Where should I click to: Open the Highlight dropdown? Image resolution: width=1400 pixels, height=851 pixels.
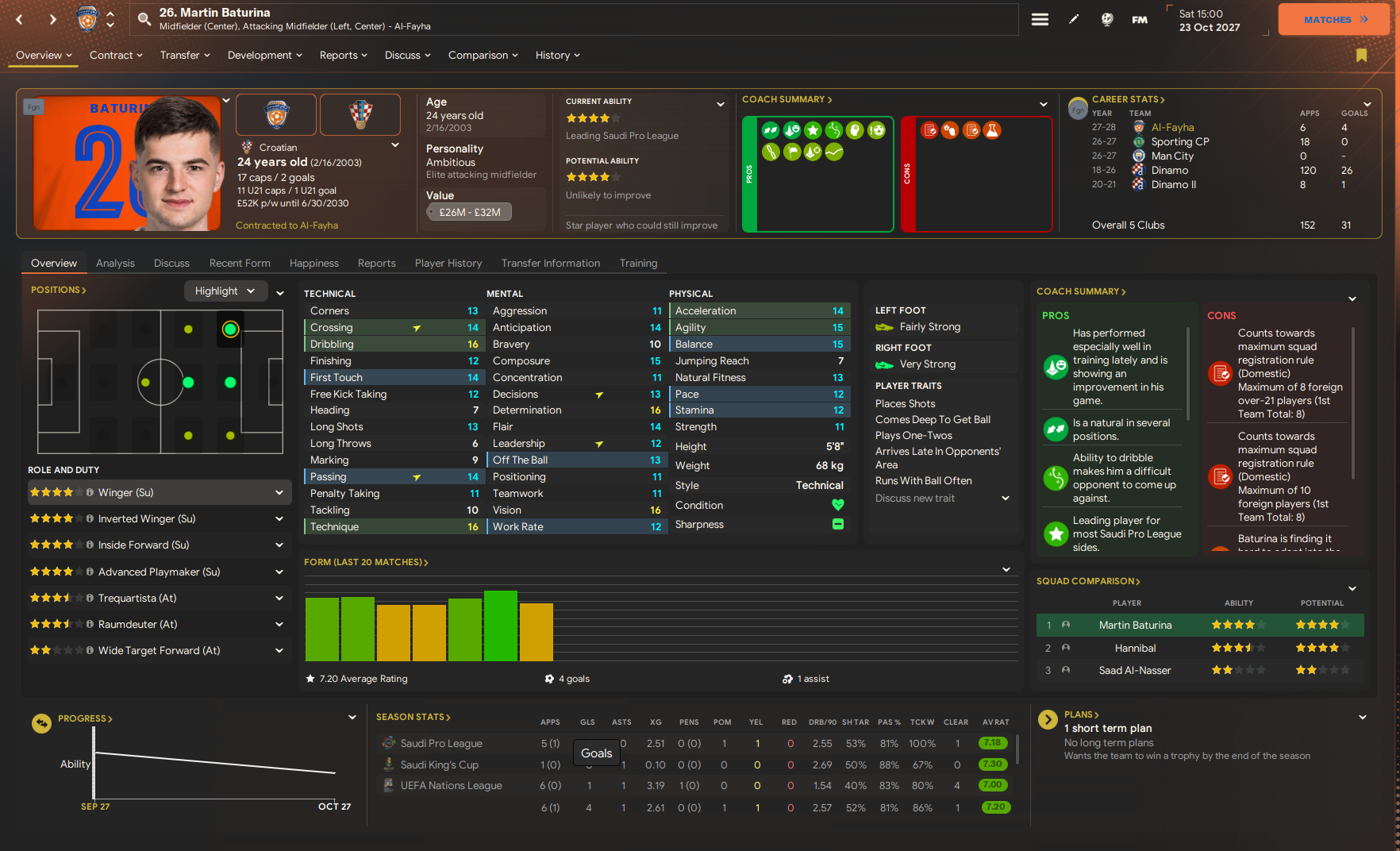click(225, 291)
